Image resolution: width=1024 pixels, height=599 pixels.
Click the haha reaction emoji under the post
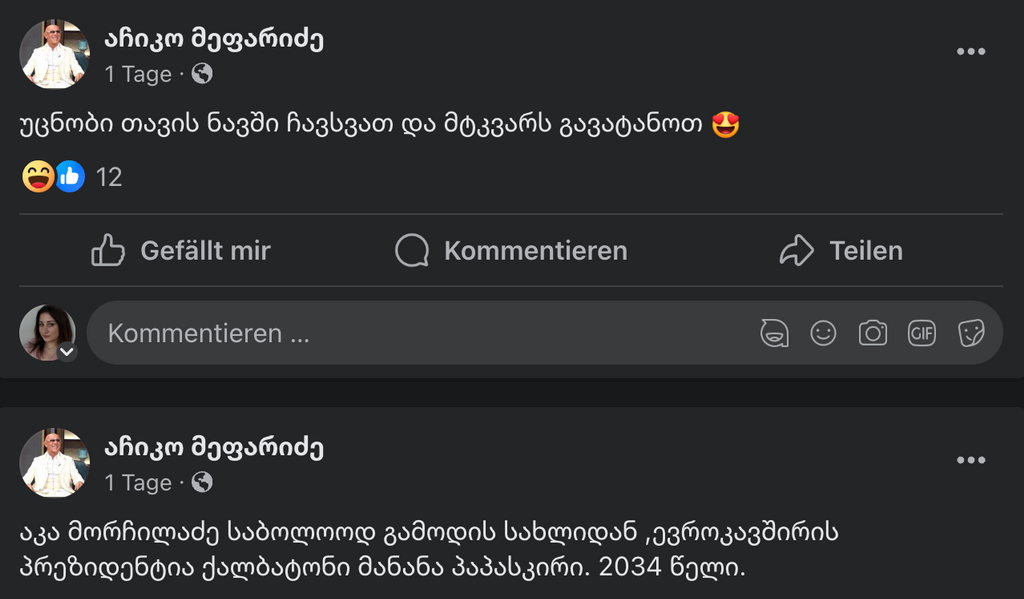36,176
